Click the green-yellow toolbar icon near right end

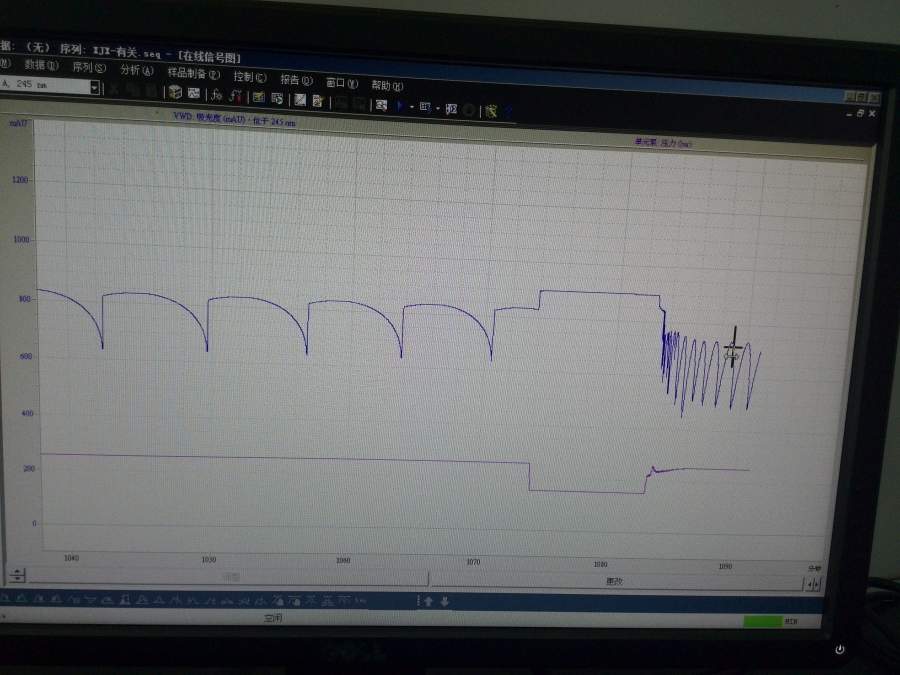click(491, 111)
